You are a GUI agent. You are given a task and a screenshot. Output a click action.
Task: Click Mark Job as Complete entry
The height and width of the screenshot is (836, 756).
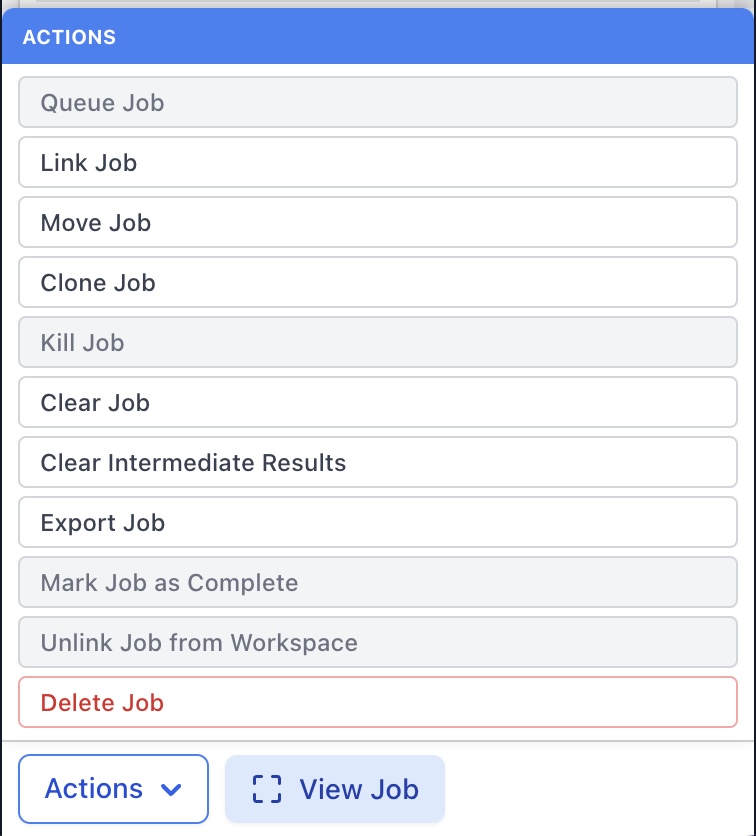[377, 583]
